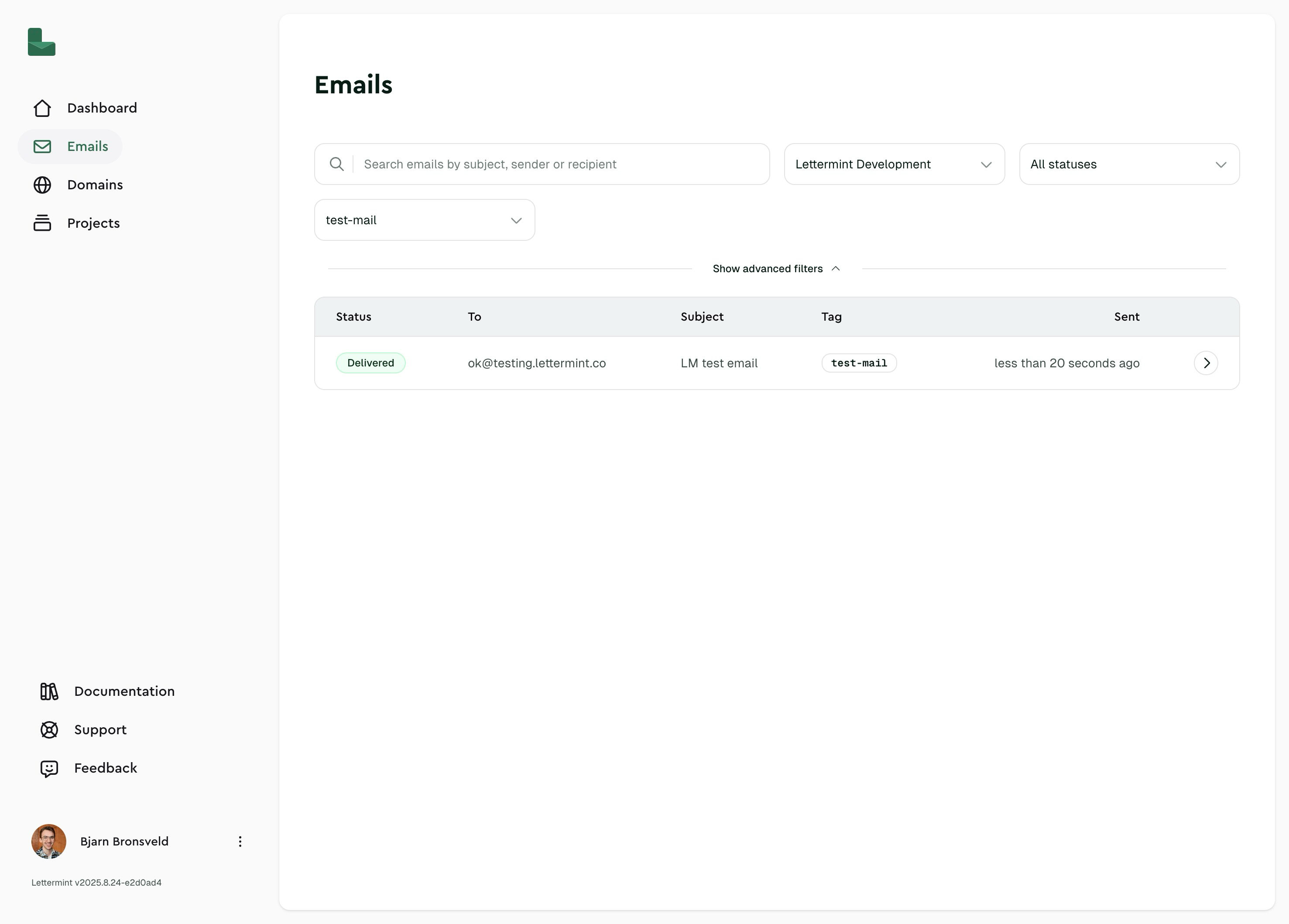The width and height of the screenshot is (1289, 924).
Task: Collapse the Show advanced filters section
Action: click(776, 268)
